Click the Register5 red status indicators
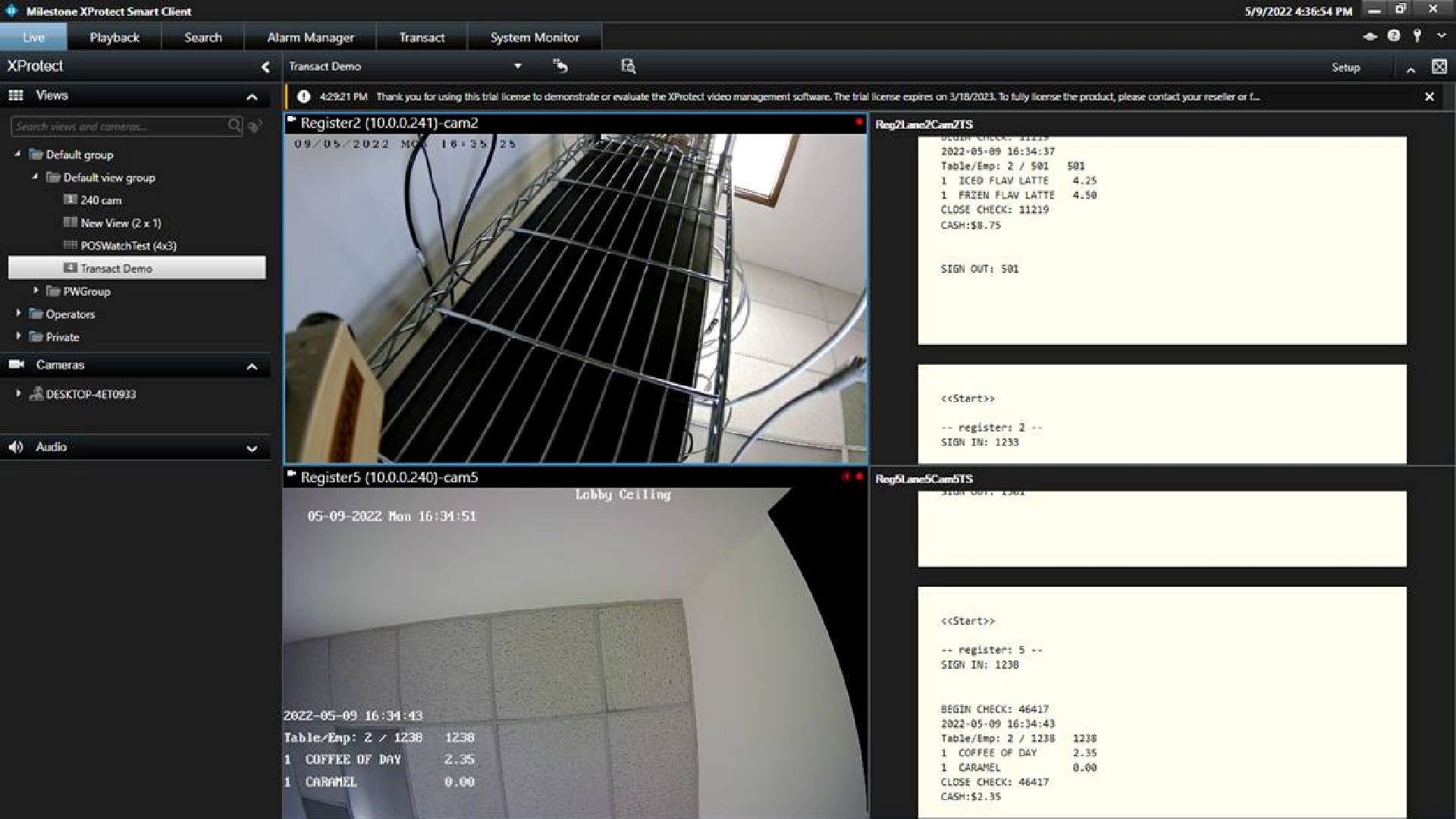 tap(852, 476)
